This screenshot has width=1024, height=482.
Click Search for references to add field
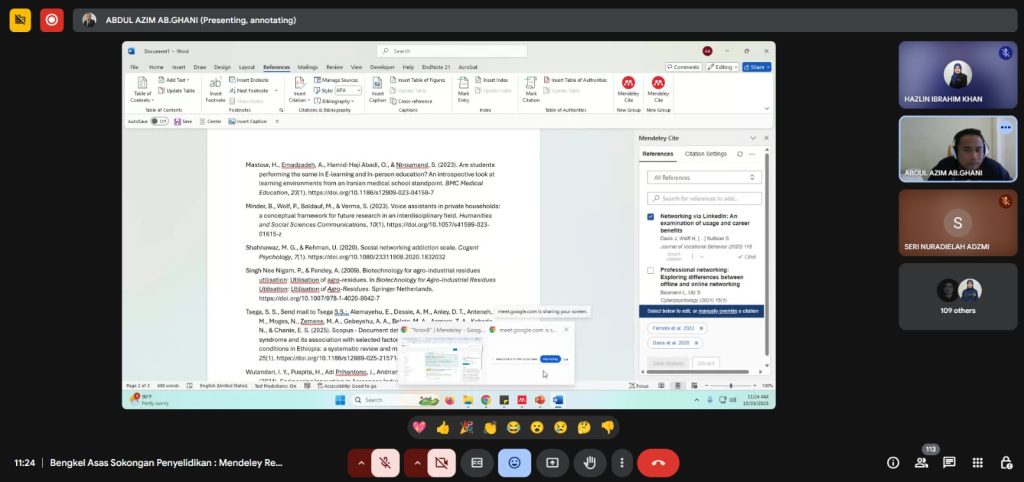tap(704, 198)
